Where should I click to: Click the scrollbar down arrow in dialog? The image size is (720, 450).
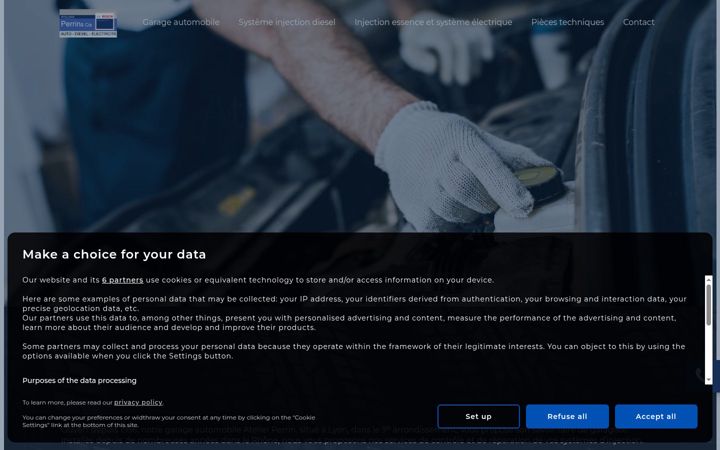pos(709,380)
